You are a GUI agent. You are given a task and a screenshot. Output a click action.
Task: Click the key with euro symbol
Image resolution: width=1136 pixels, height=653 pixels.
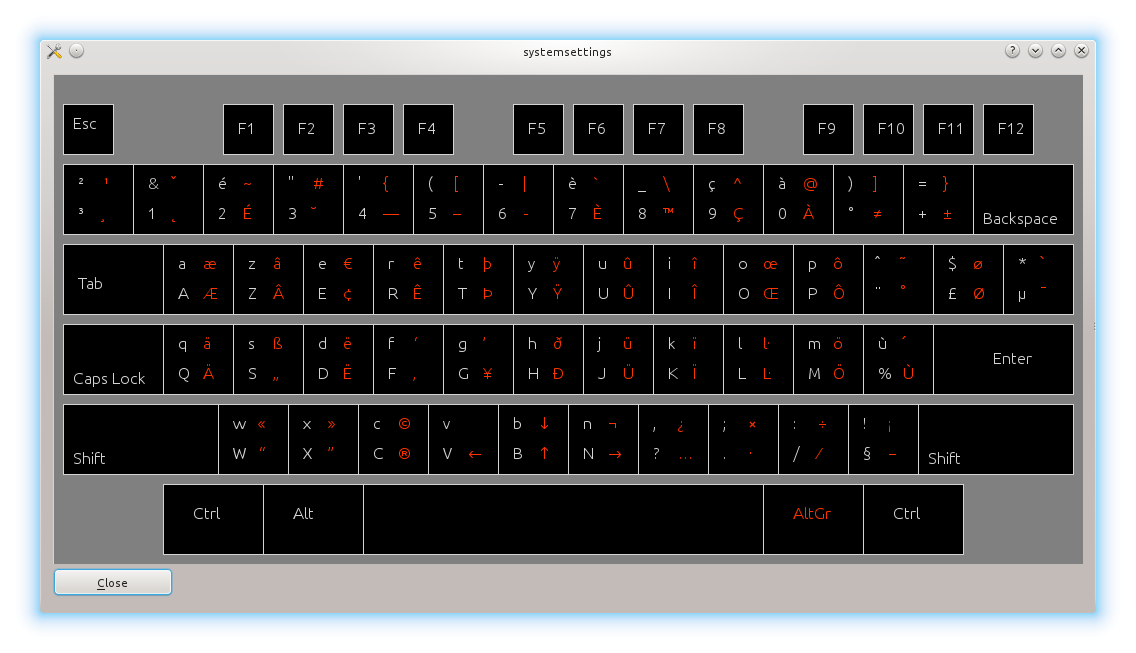point(338,280)
